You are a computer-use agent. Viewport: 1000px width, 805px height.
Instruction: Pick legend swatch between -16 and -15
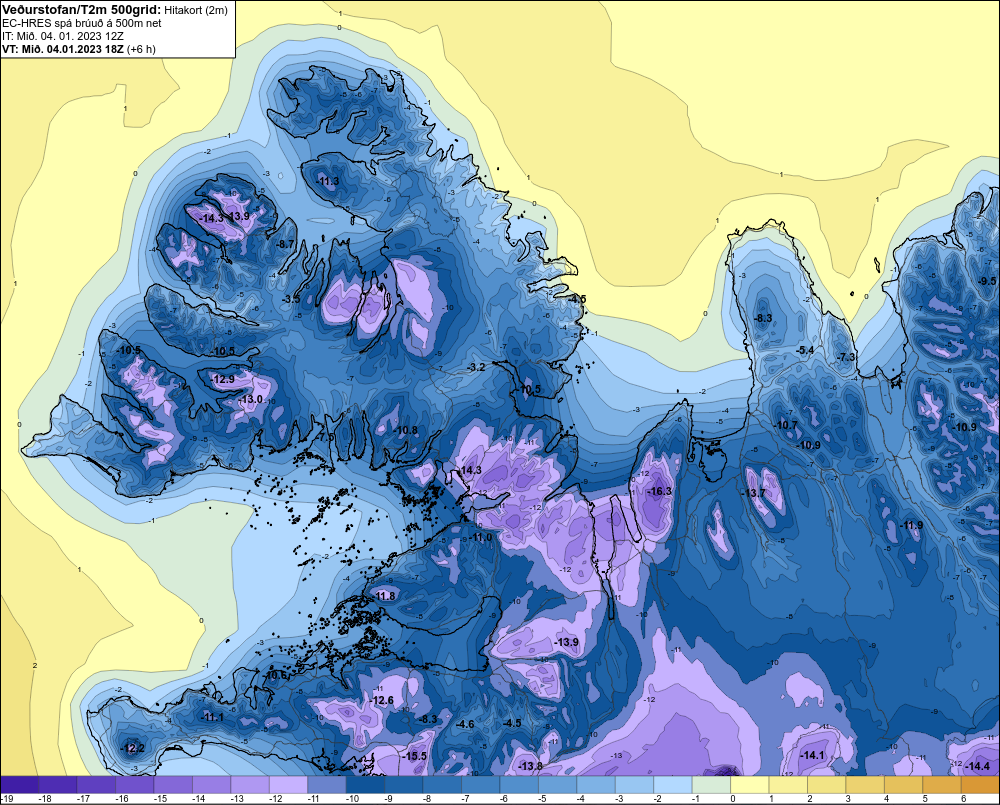[x=135, y=785]
